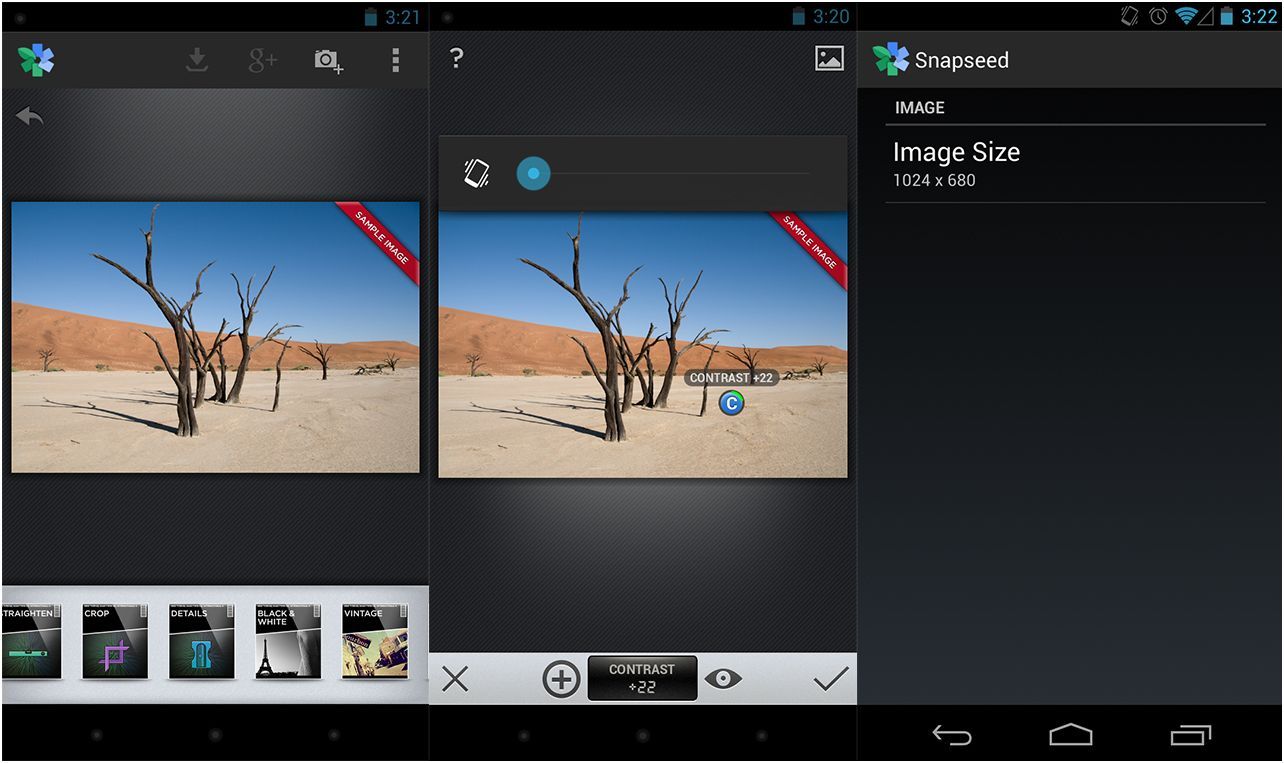
Task: Tap the Contrast +22 parameter button
Action: coord(642,678)
